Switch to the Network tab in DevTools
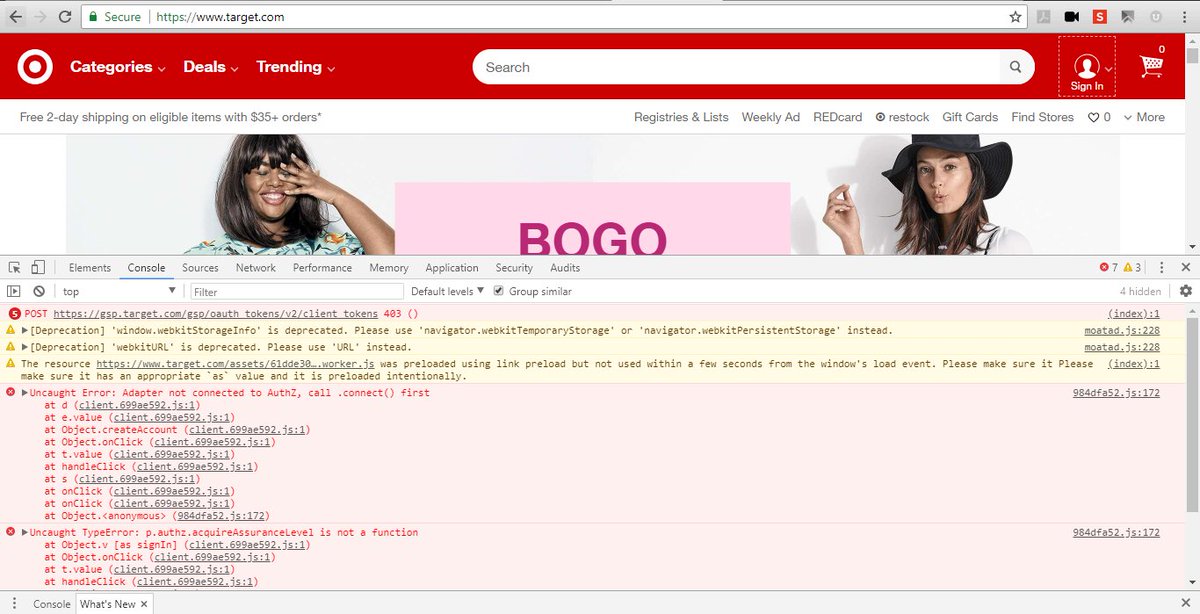 (x=255, y=267)
